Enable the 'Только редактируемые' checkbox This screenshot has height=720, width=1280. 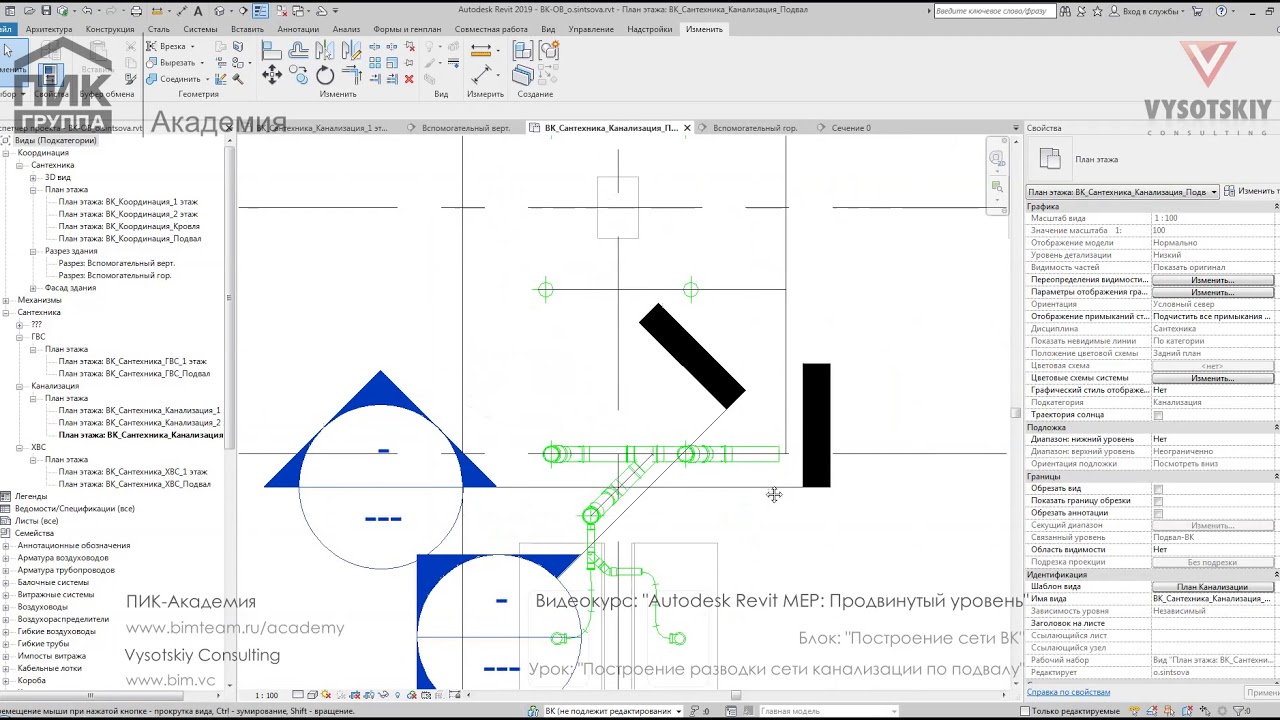pyautogui.click(x=1025, y=711)
